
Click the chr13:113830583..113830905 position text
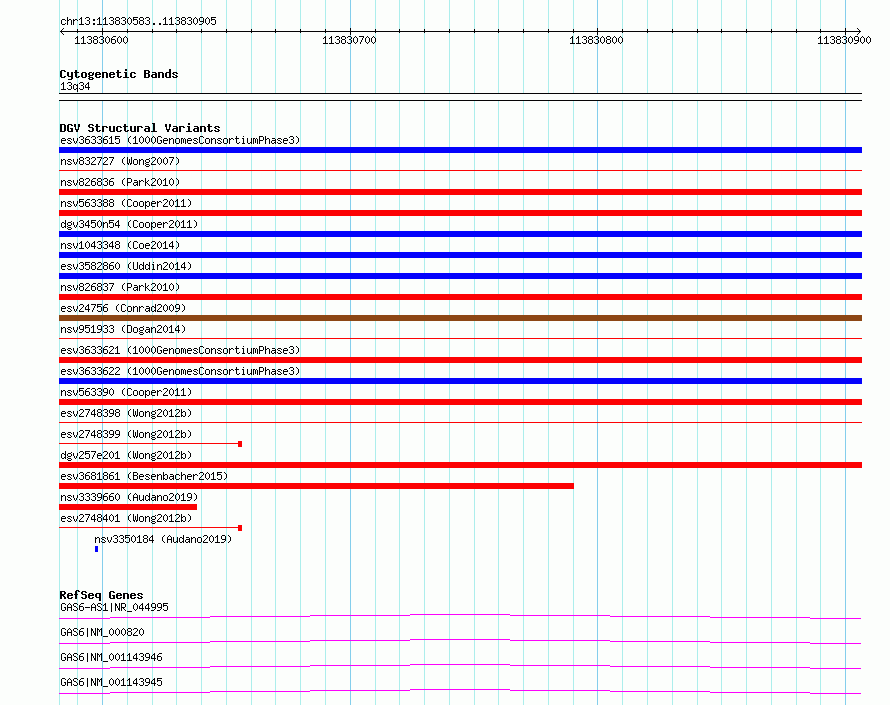click(x=138, y=22)
